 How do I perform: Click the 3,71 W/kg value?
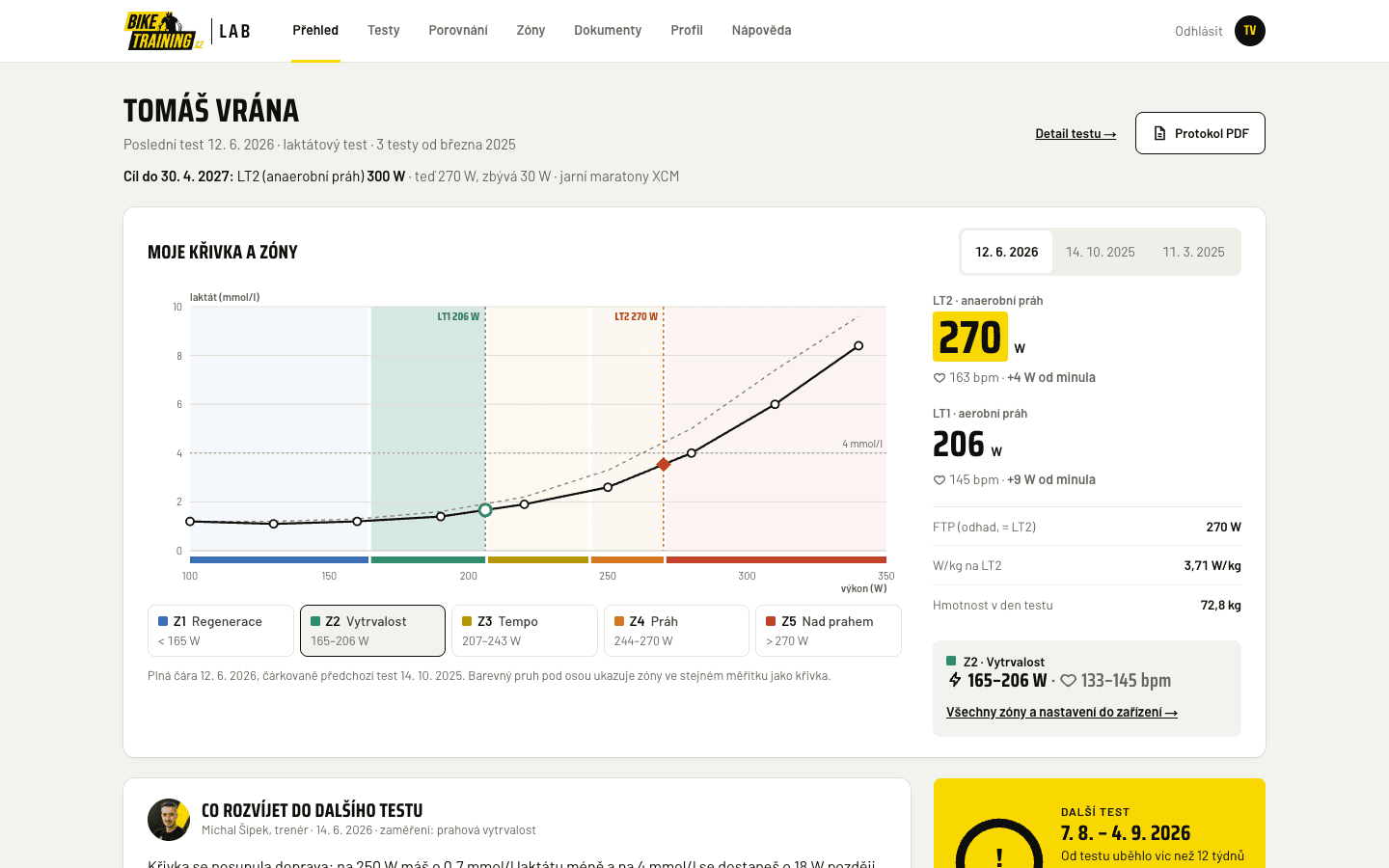(1212, 566)
